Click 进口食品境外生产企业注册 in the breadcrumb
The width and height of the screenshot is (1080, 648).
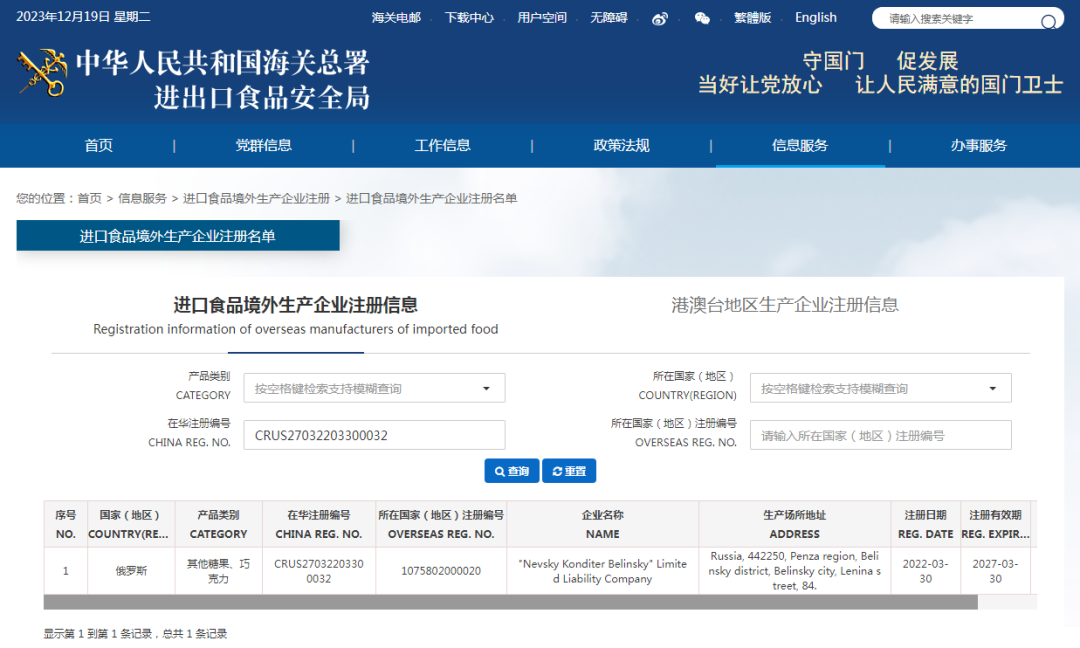click(x=256, y=198)
